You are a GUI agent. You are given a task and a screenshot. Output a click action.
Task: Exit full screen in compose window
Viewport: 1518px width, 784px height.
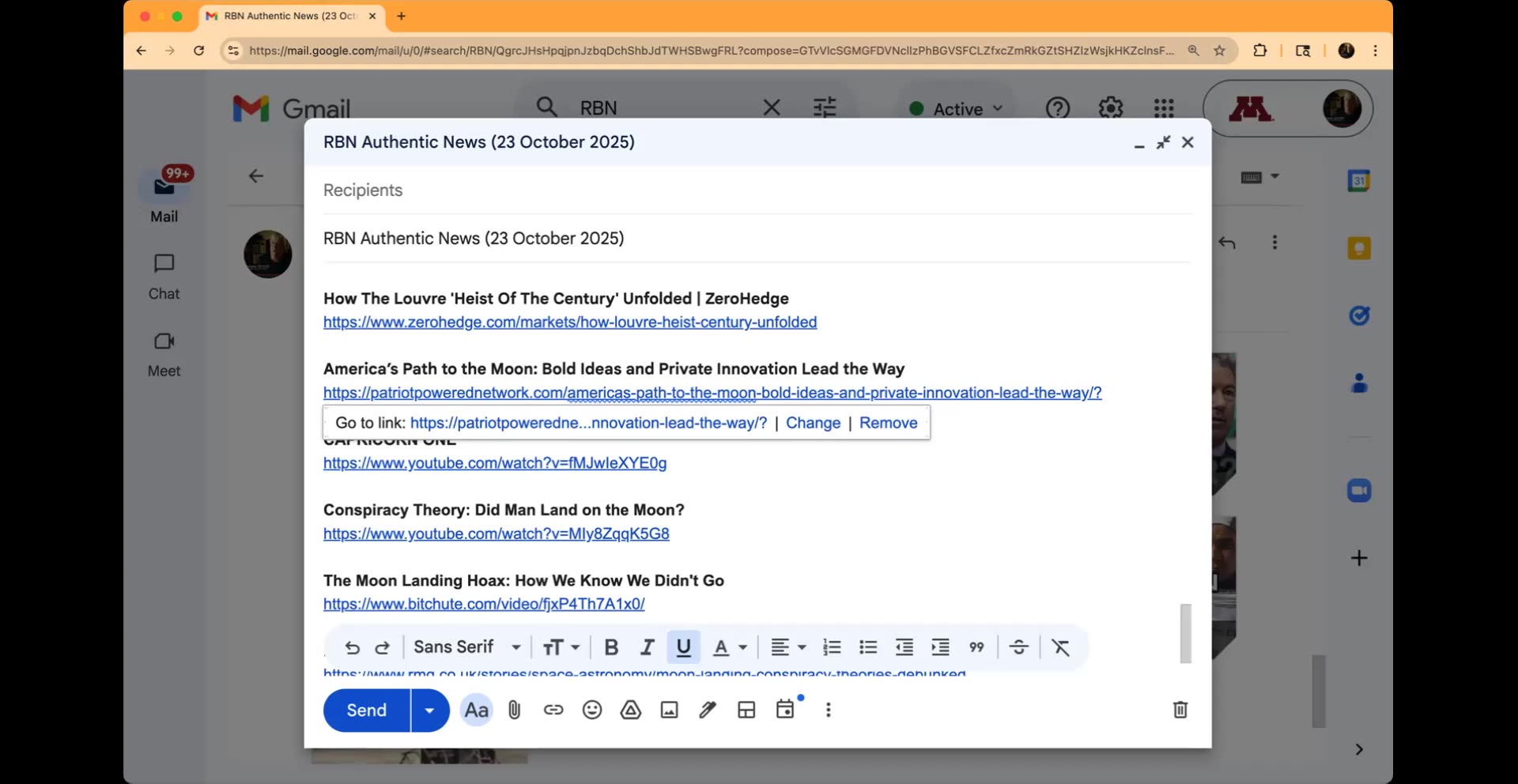pos(1163,142)
